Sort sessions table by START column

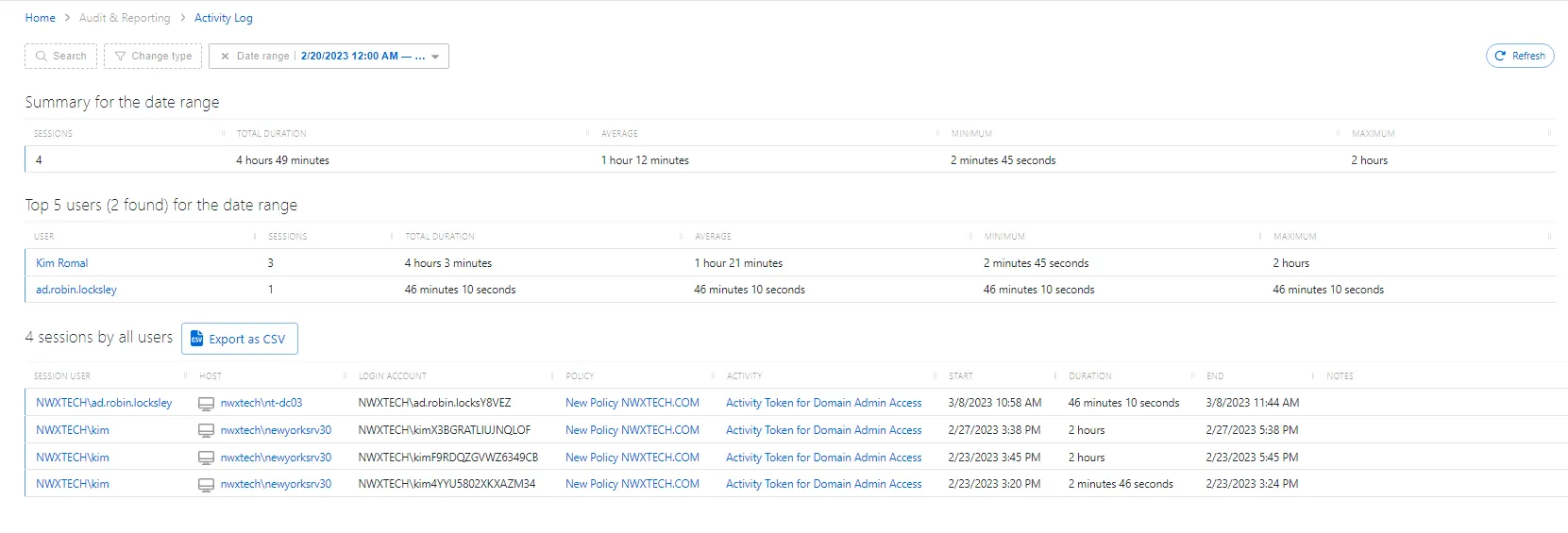click(961, 376)
